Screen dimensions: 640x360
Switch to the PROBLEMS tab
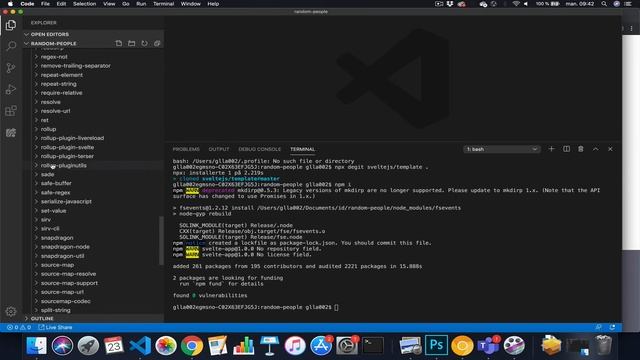click(x=186, y=149)
